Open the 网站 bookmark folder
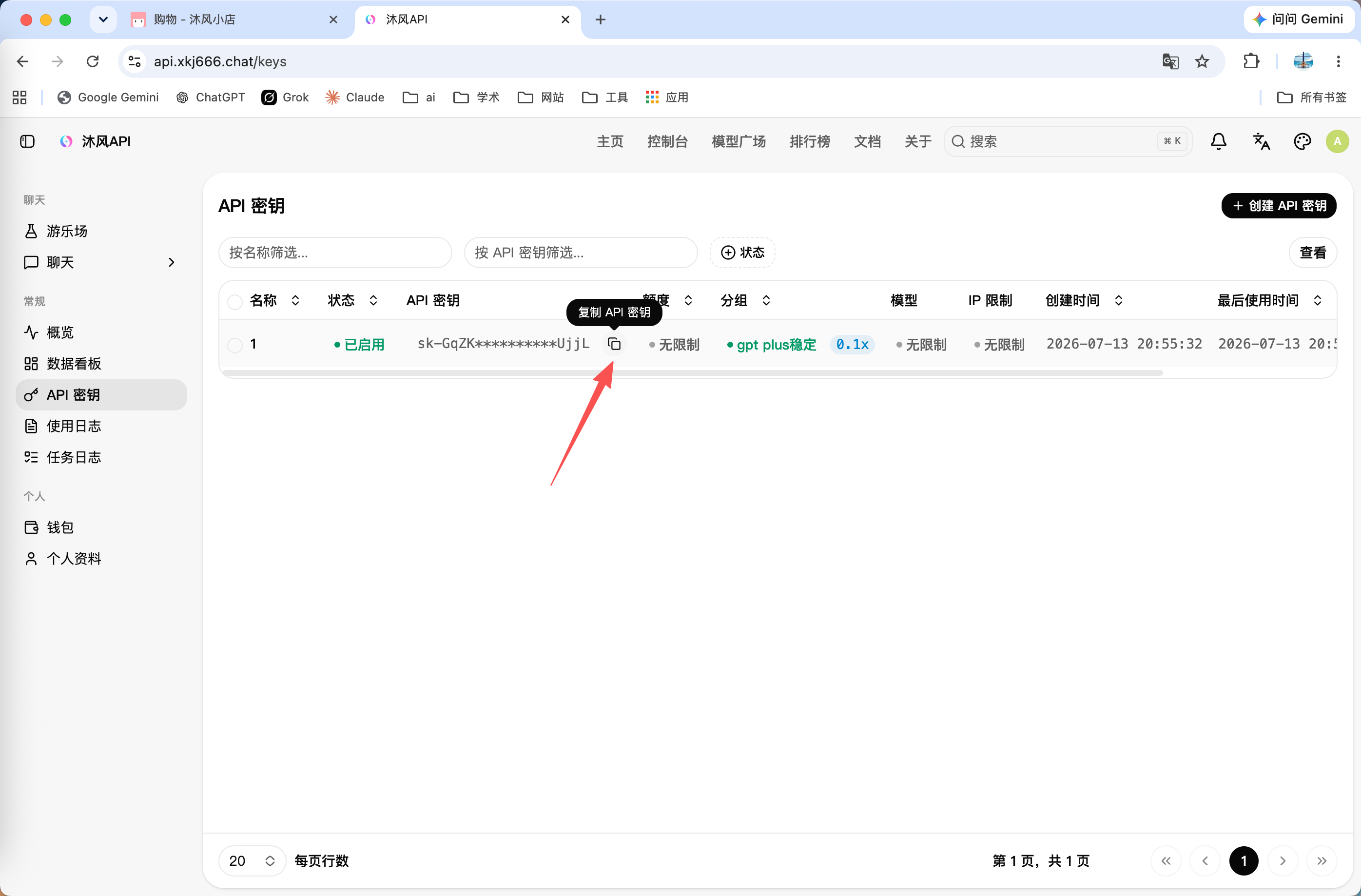Image resolution: width=1361 pixels, height=896 pixels. (x=541, y=97)
